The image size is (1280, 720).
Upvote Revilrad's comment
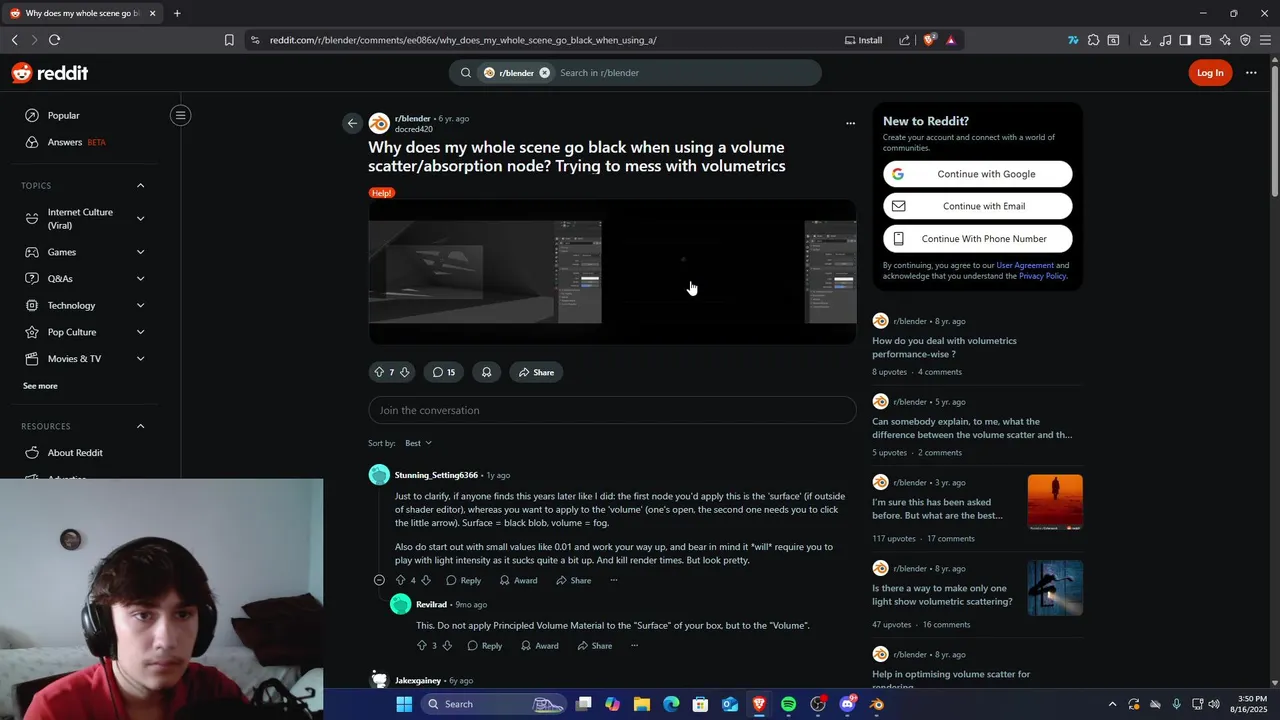coord(422,646)
